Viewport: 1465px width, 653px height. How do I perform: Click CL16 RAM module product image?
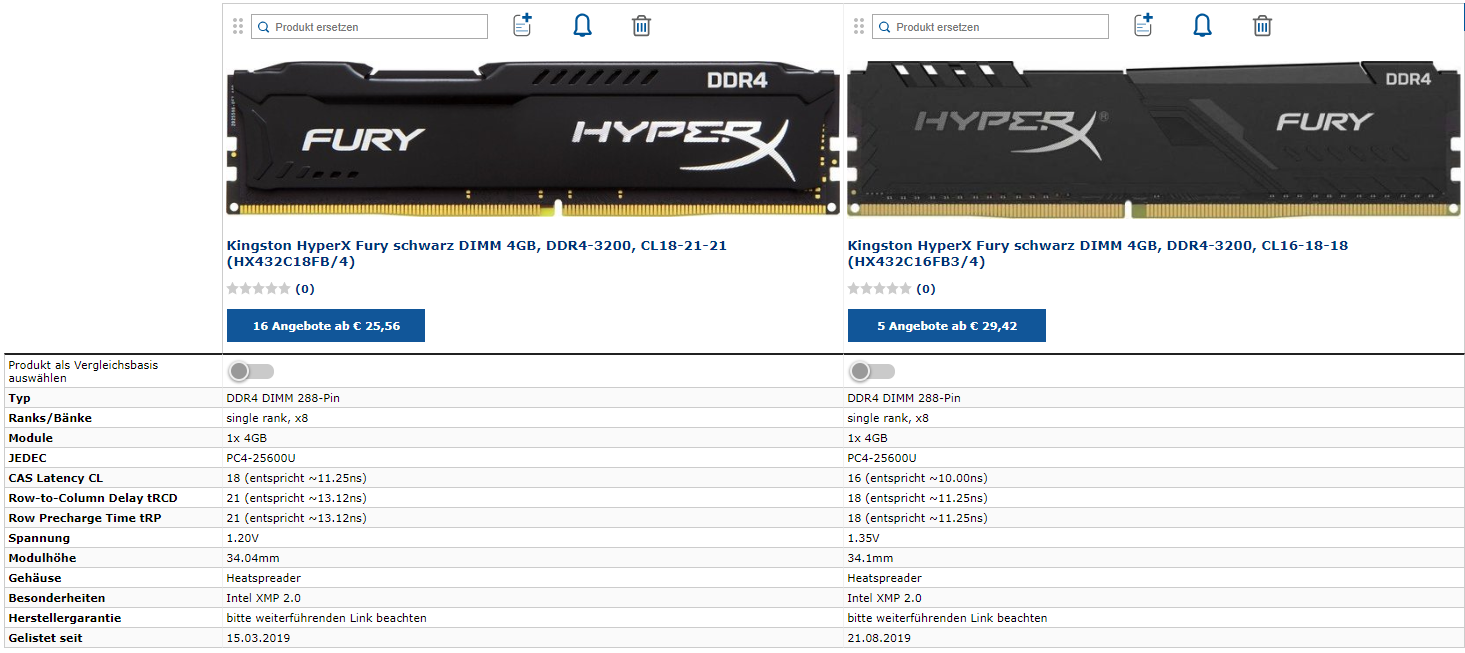click(1154, 138)
